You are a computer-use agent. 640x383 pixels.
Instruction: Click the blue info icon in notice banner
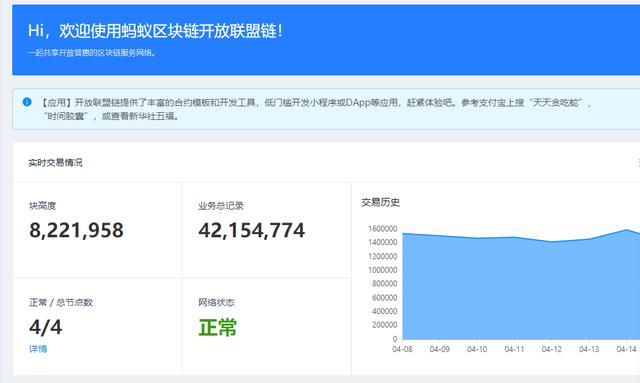27,102
